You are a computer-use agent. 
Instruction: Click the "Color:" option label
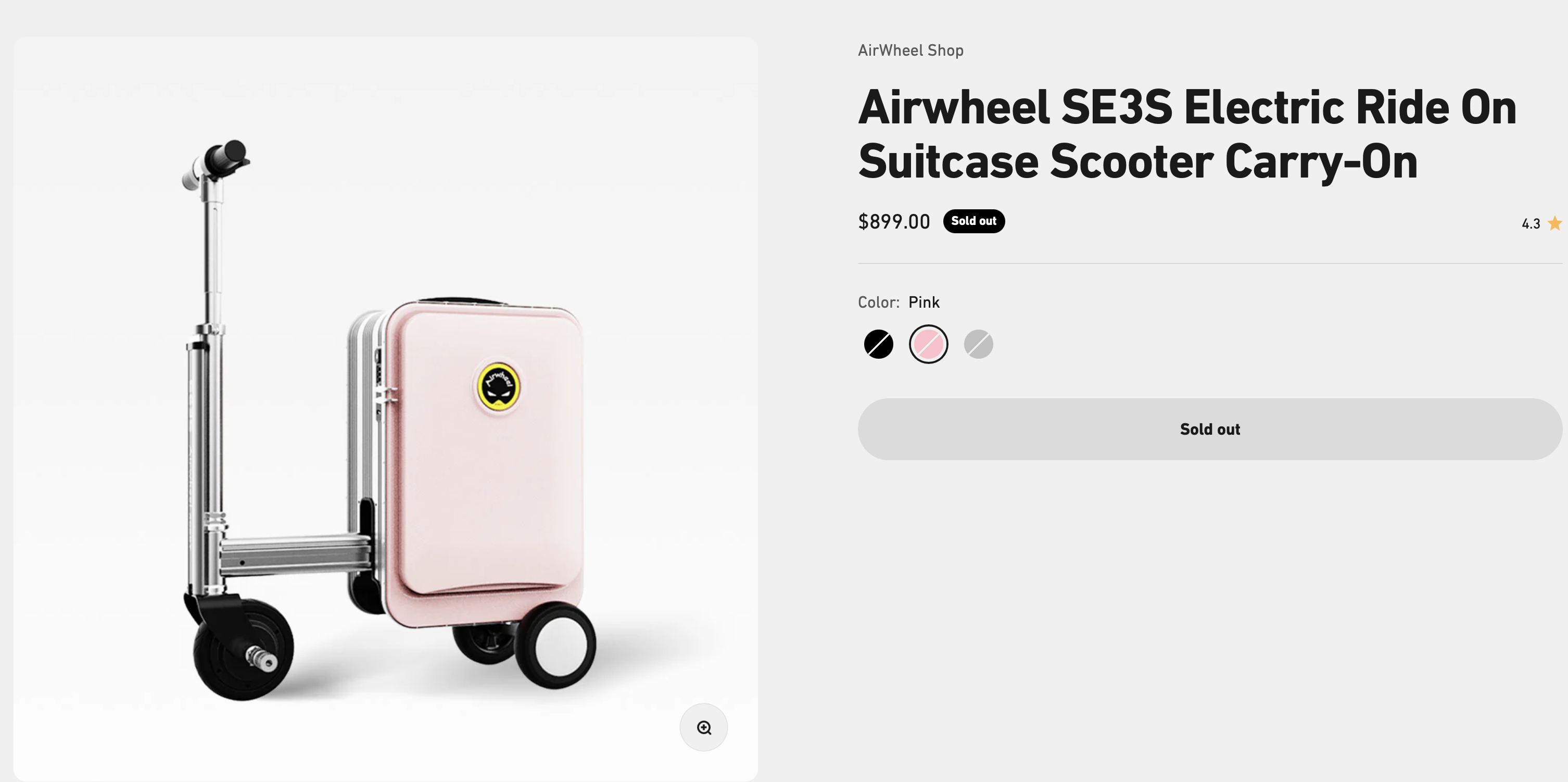(878, 302)
